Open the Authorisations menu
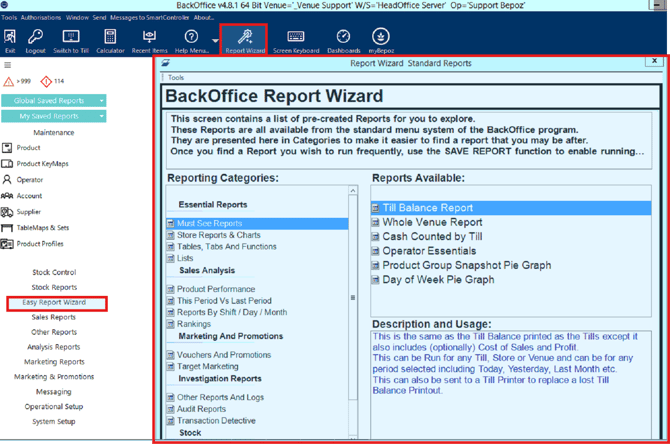The image size is (670, 444). [x=41, y=17]
